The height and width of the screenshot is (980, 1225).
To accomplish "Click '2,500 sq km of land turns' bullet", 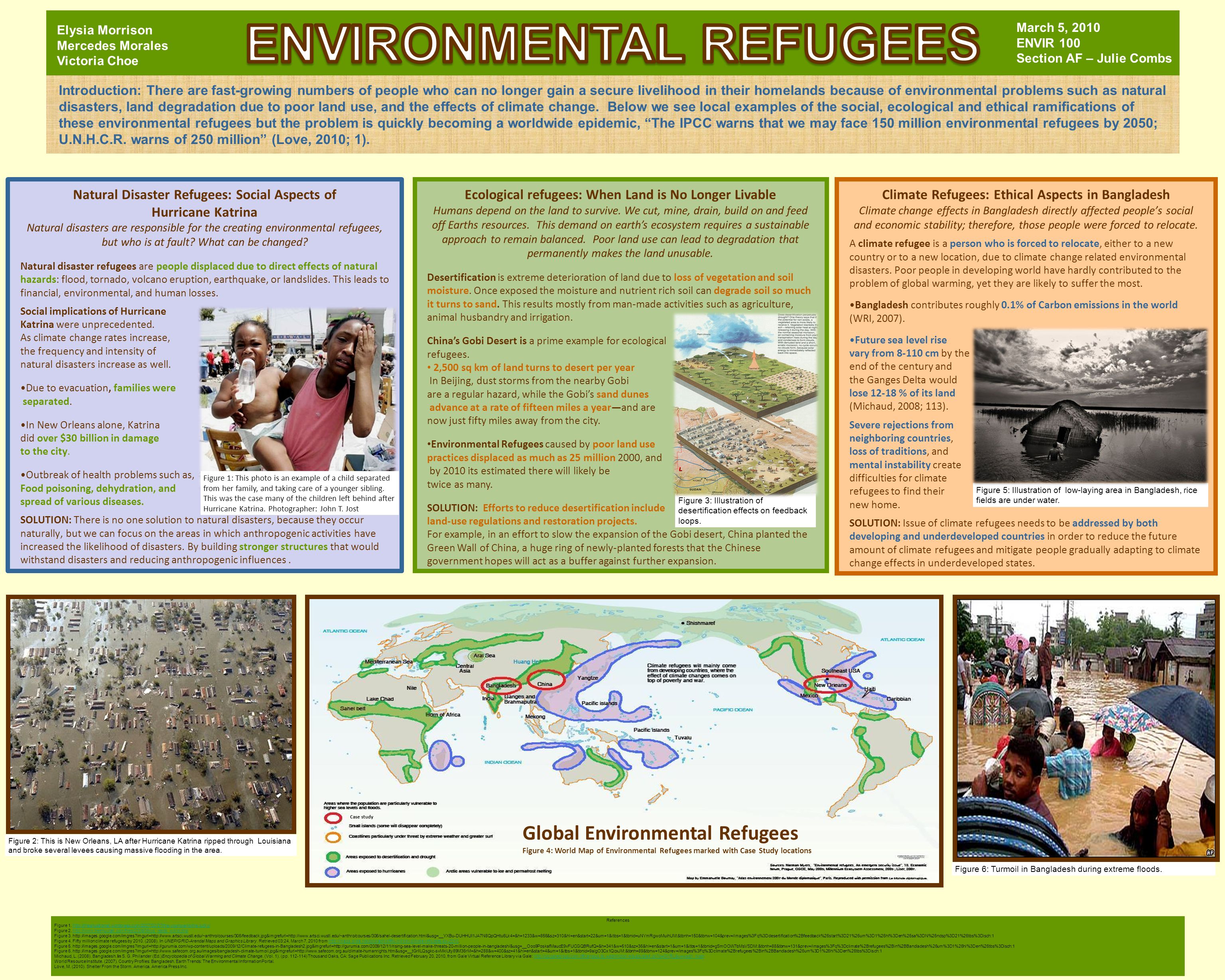I will (x=531, y=367).
